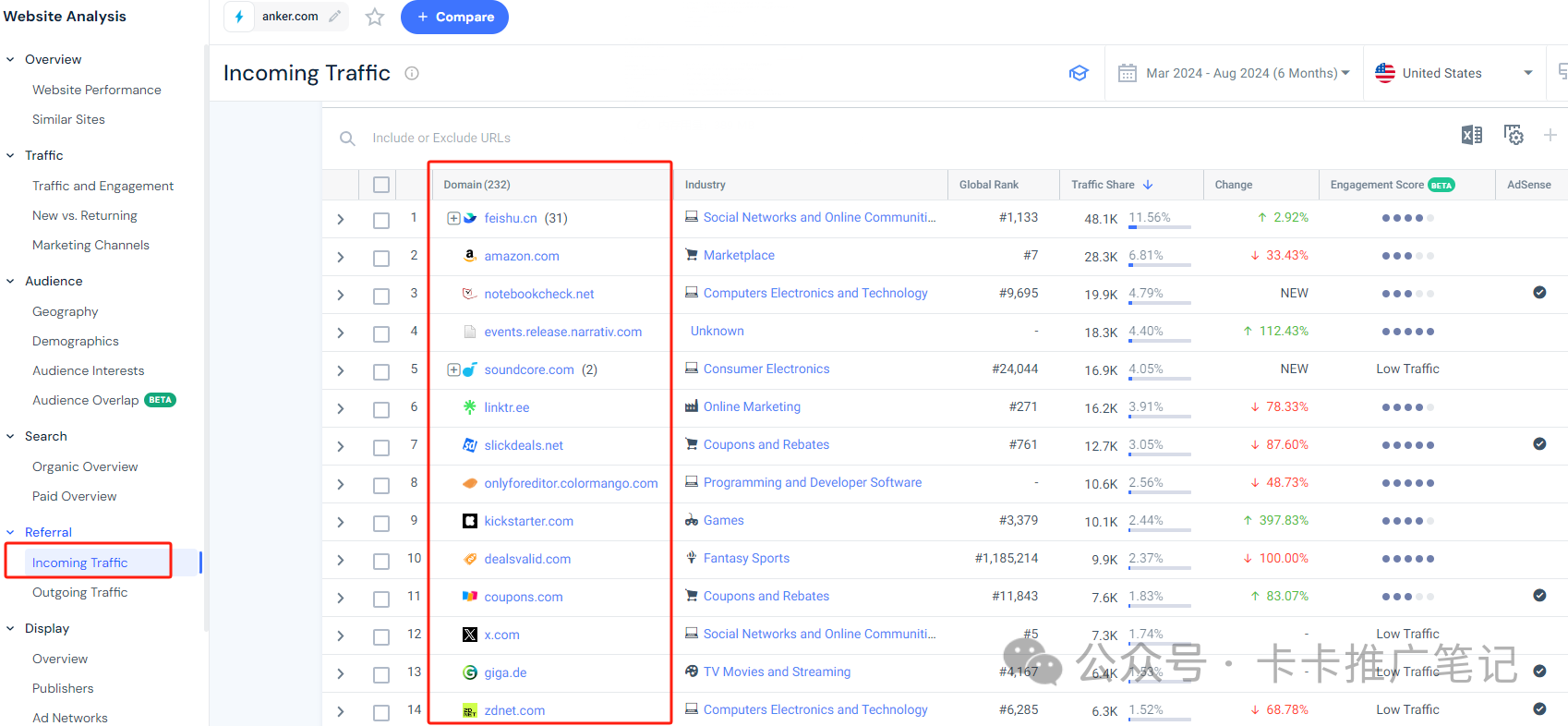Open the date range dropdown Mar 2024 - Aug 2024
This screenshot has width=1568, height=726.
(1235, 73)
